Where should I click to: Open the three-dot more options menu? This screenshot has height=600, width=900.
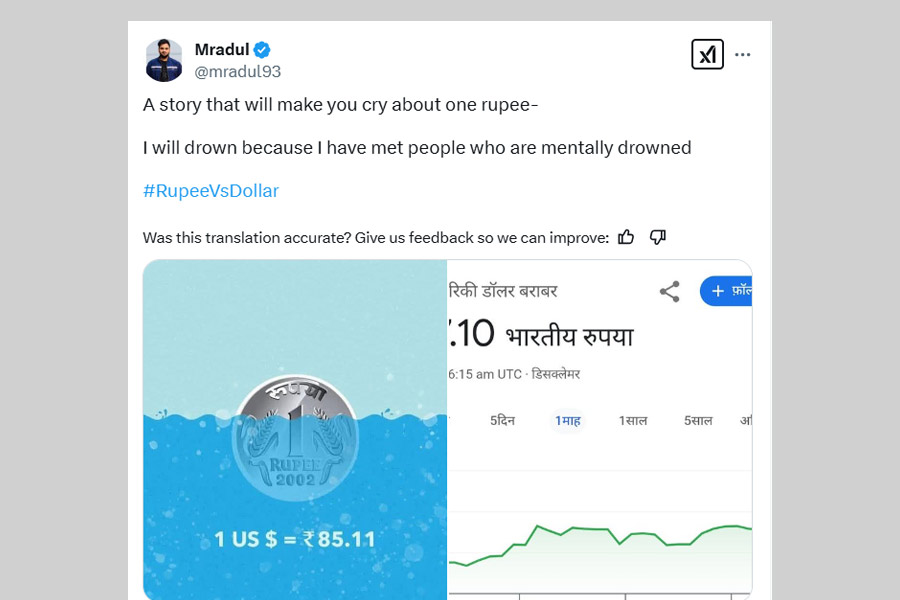coord(742,54)
